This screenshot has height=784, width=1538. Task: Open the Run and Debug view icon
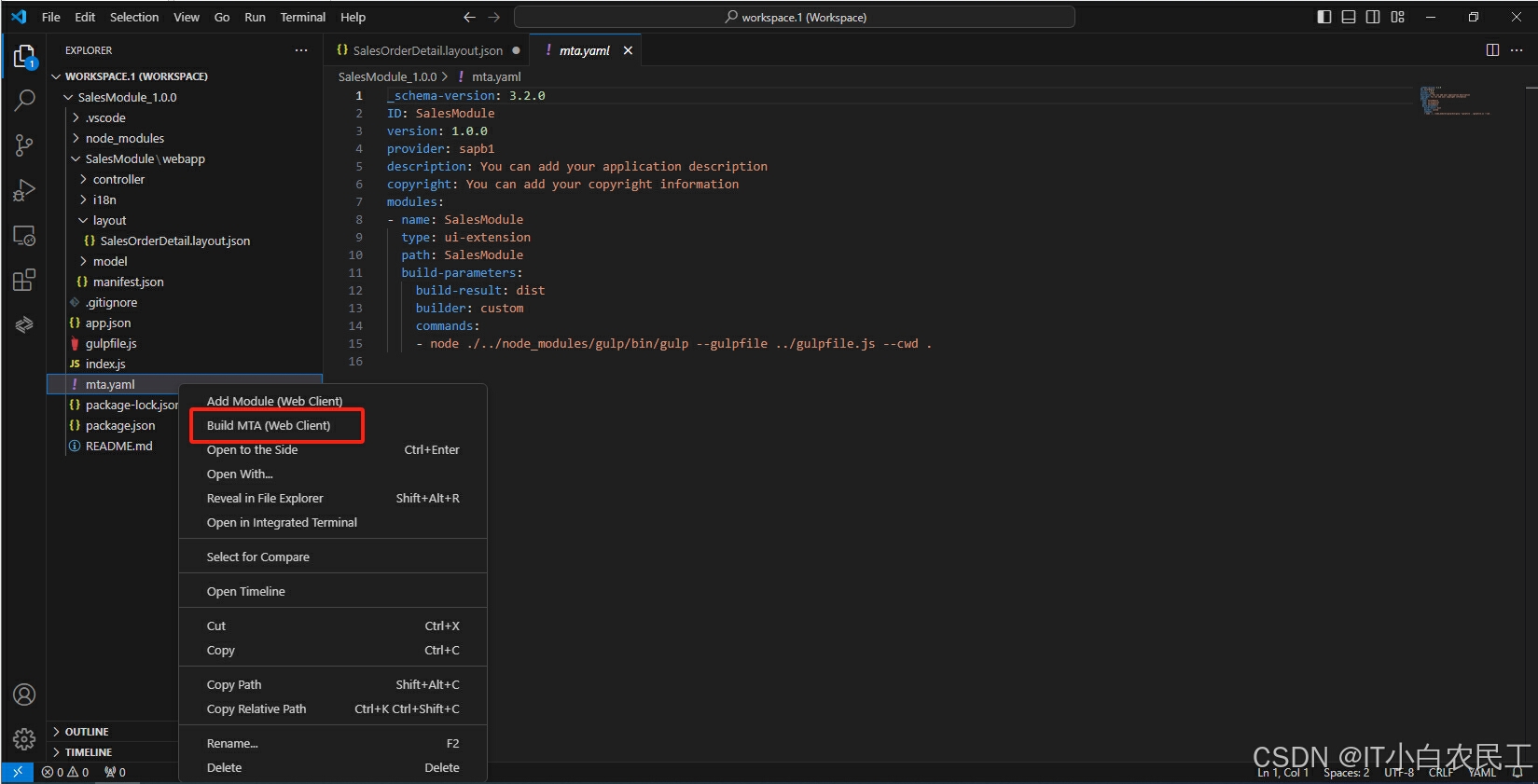click(24, 190)
